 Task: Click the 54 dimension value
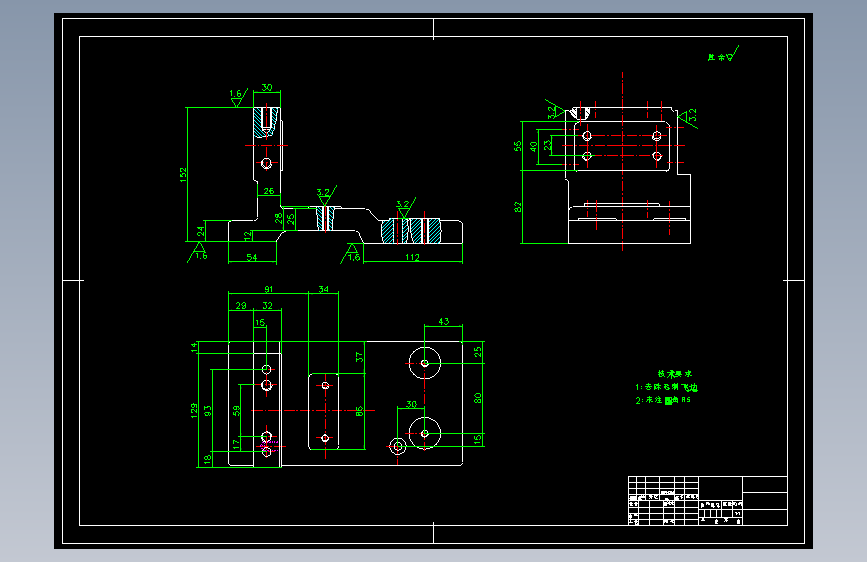pos(252,257)
